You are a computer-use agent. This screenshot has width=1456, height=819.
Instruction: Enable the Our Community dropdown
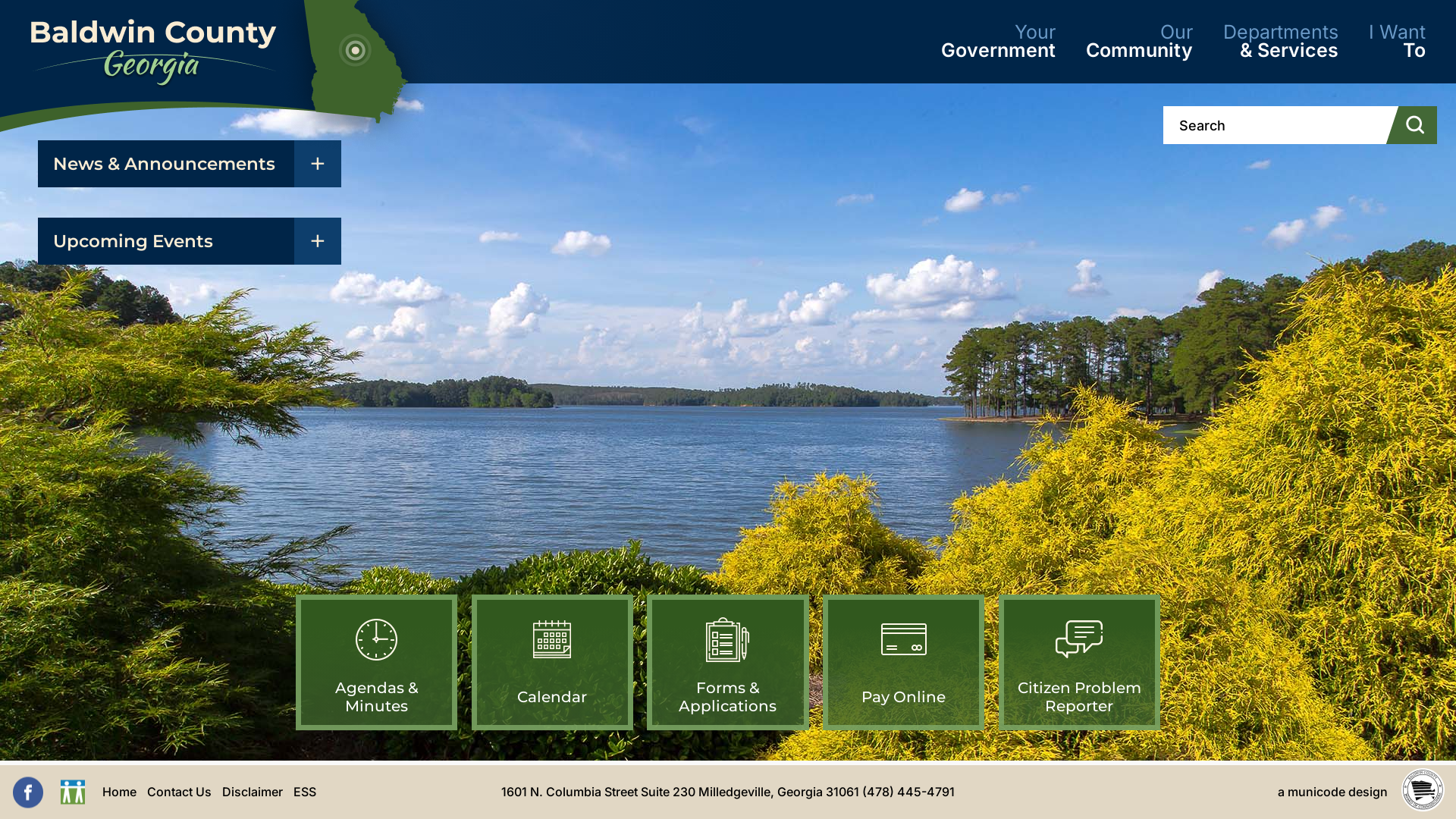tap(1139, 41)
